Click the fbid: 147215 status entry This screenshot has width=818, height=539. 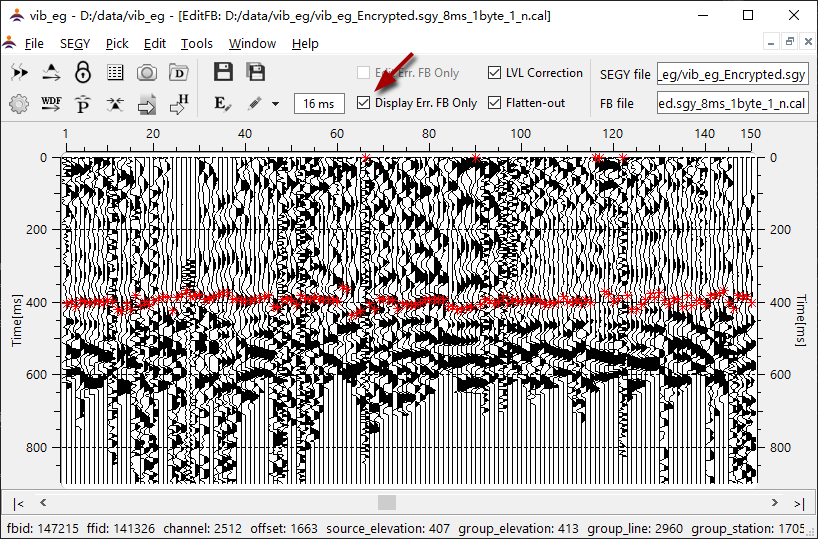pos(43,529)
